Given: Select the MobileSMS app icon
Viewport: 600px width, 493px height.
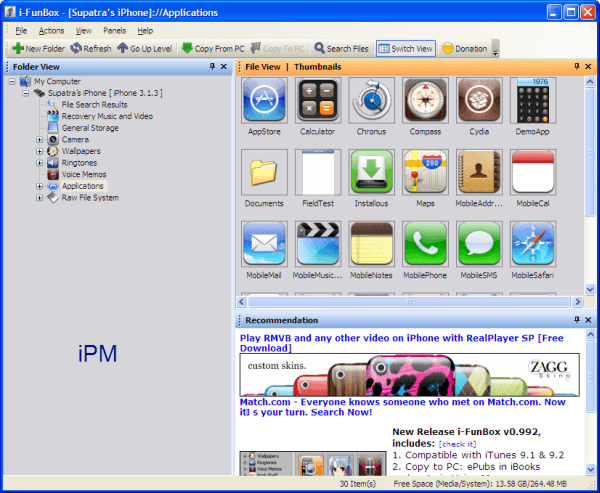Looking at the screenshot, I should [479, 244].
